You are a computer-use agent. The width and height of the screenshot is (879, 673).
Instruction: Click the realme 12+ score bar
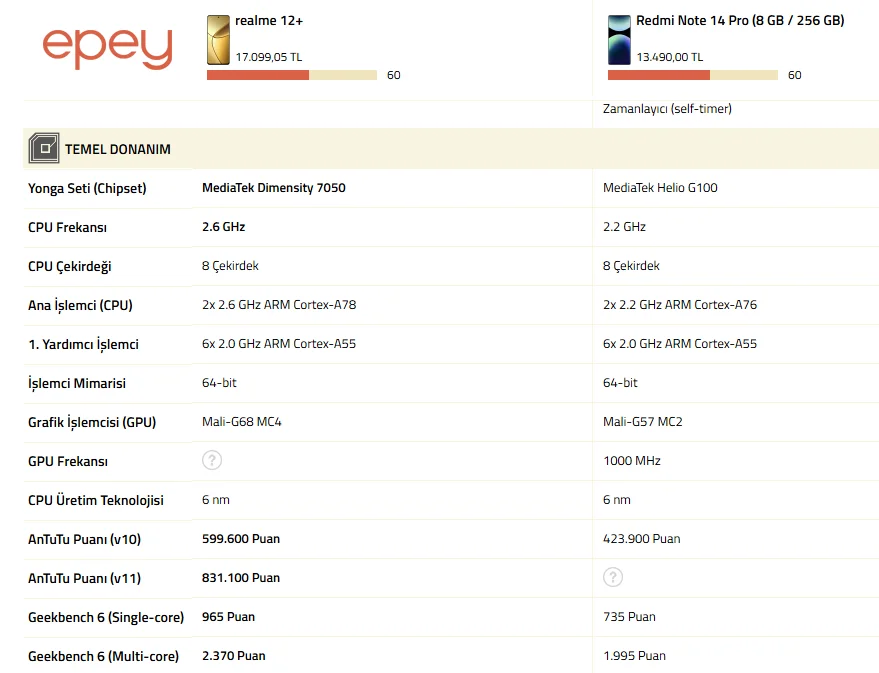[292, 75]
